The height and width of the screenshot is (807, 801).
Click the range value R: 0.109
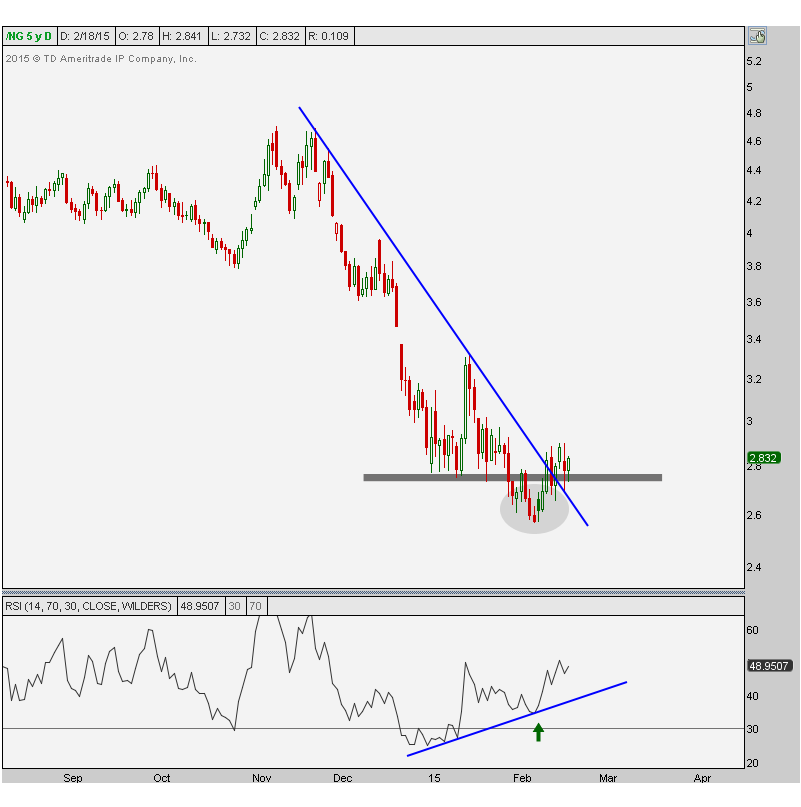(328, 36)
